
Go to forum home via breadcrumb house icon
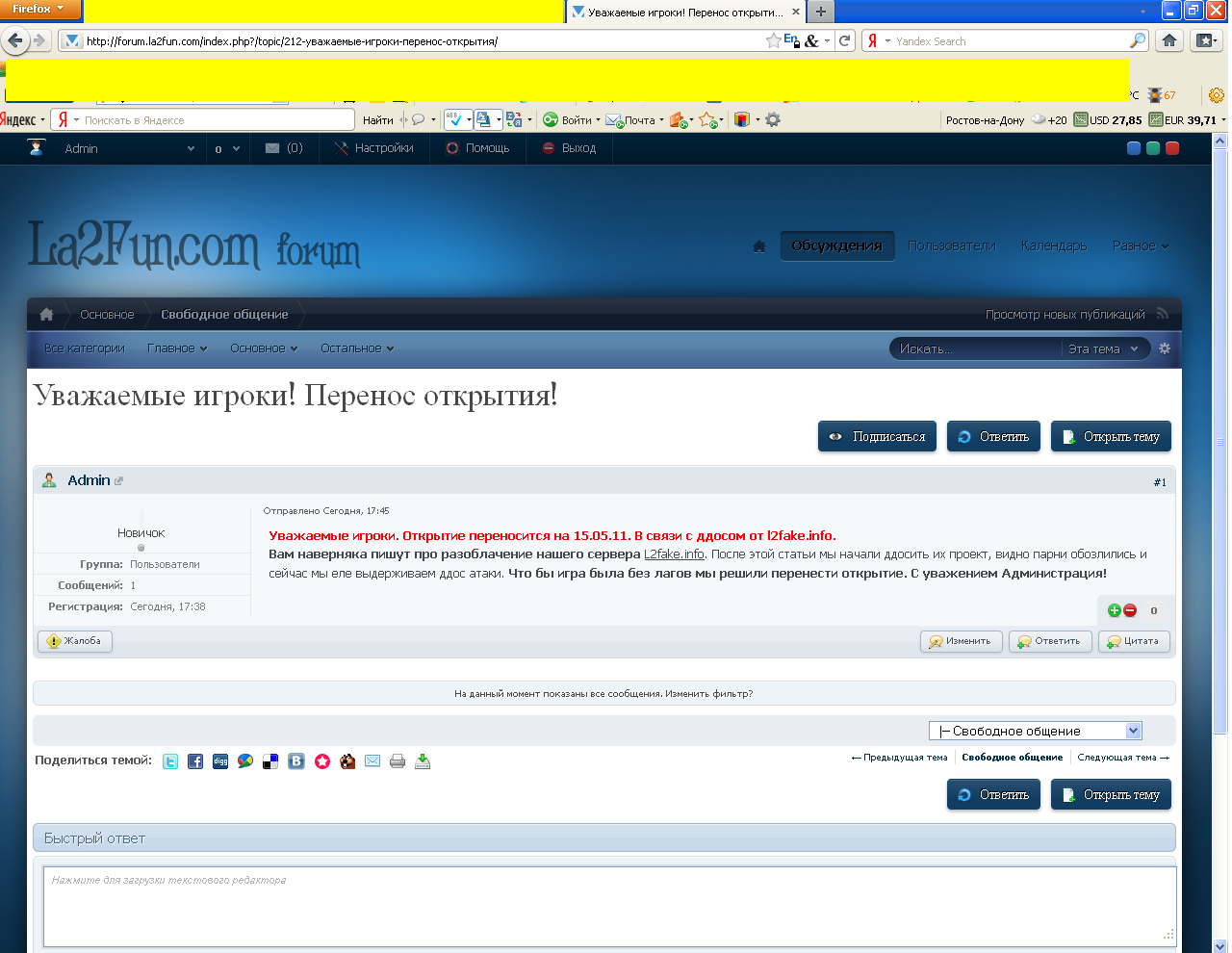click(46, 314)
